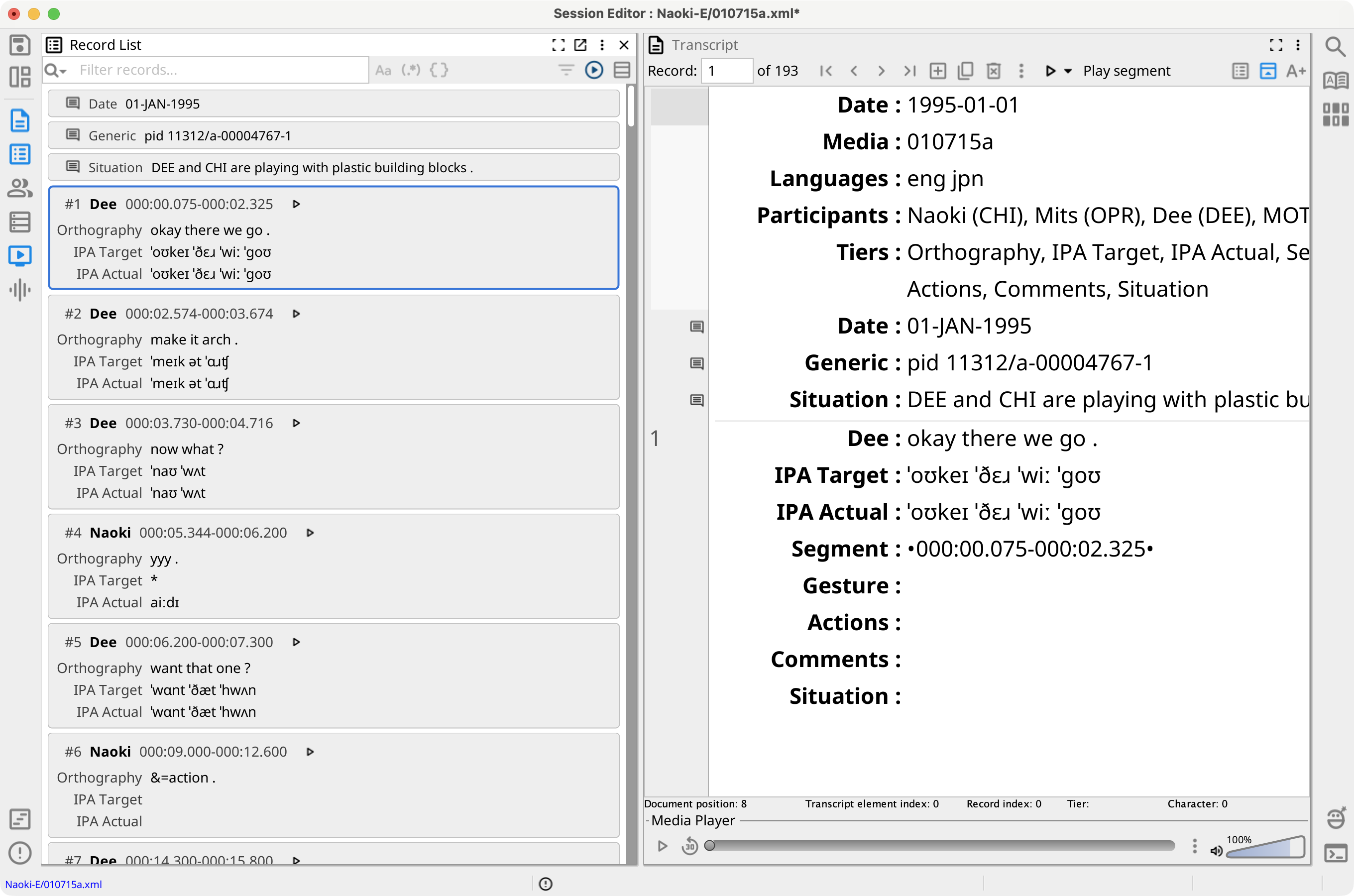
Task: Play segment of record #4 Naoki
Action: click(x=310, y=533)
